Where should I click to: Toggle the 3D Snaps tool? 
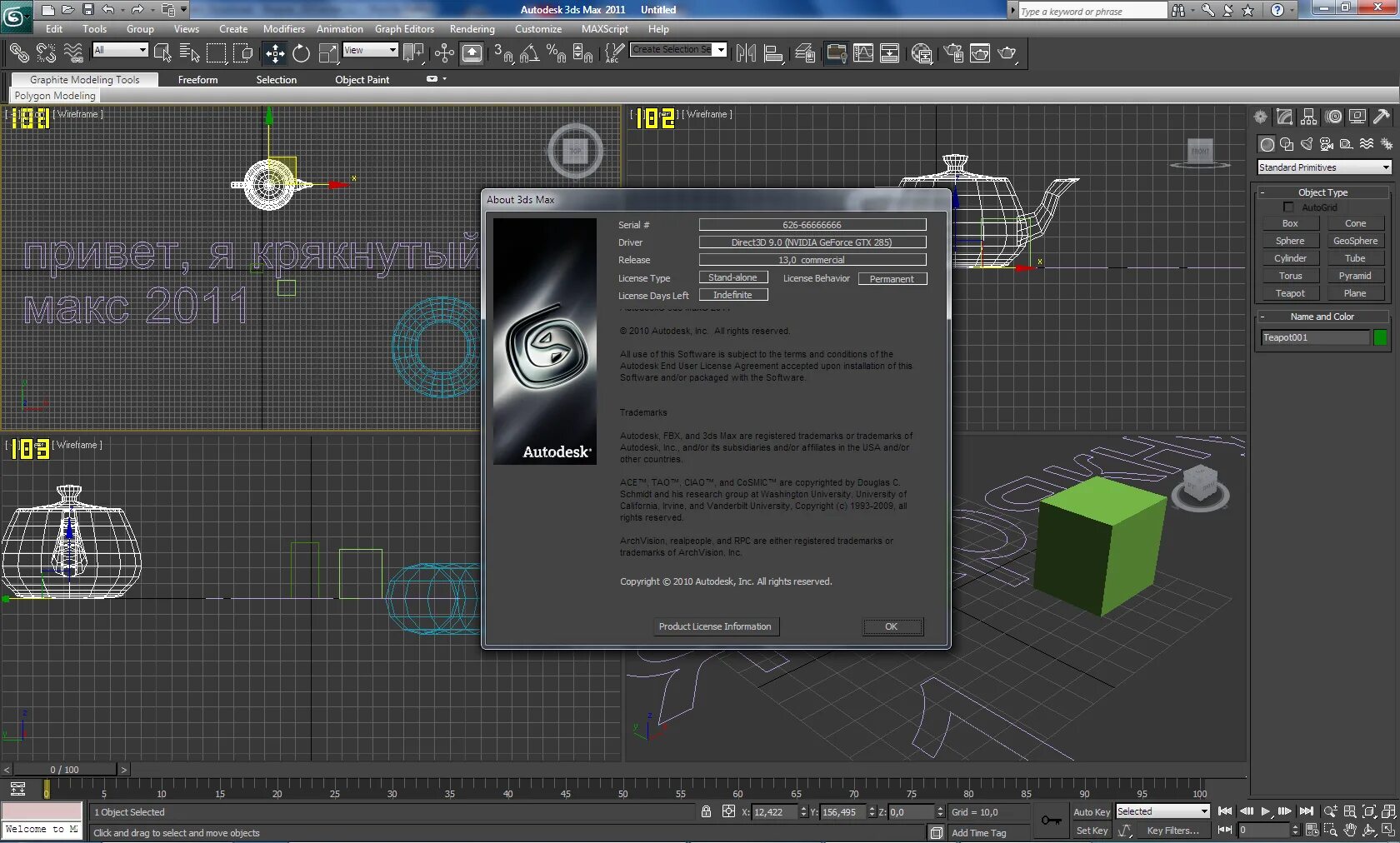[x=503, y=53]
